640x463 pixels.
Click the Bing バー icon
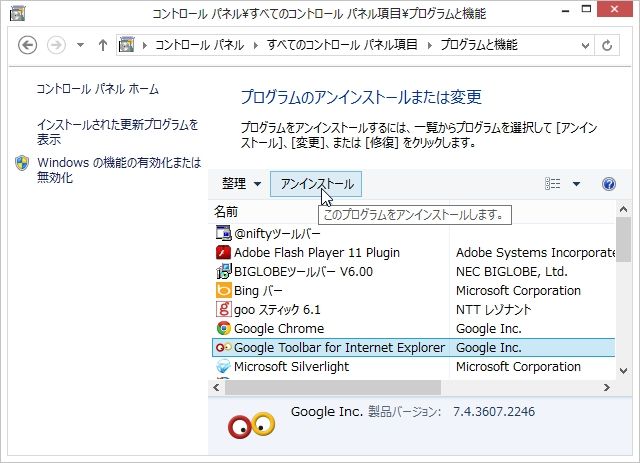(223, 290)
